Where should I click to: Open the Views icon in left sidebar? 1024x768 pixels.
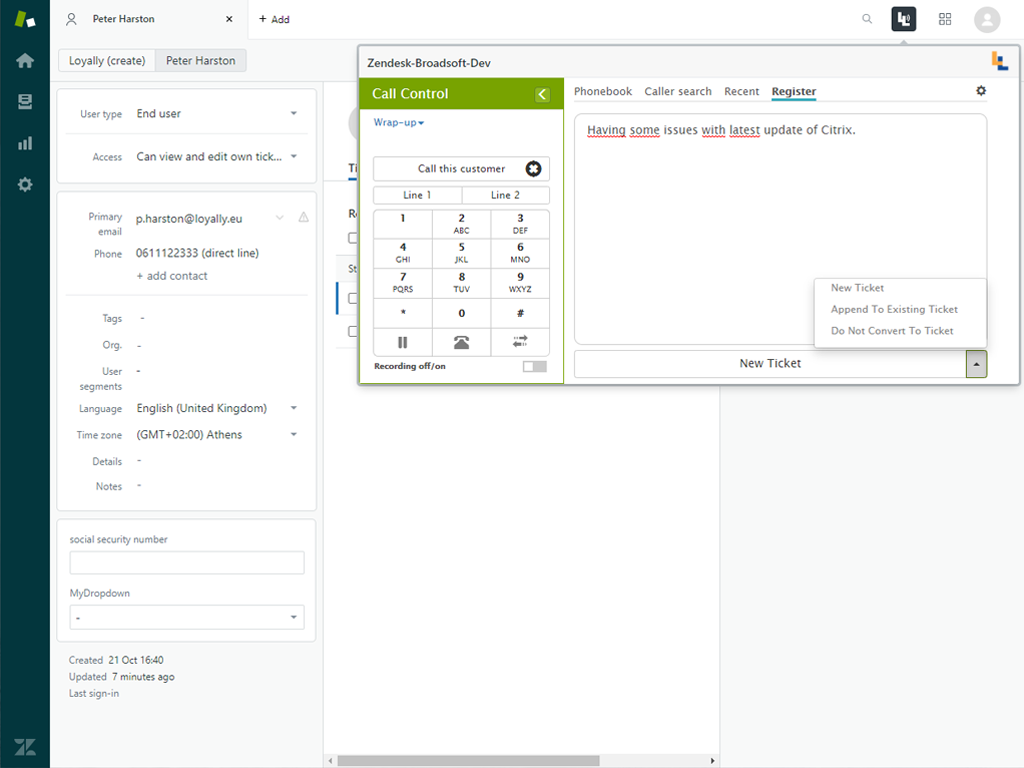25,102
